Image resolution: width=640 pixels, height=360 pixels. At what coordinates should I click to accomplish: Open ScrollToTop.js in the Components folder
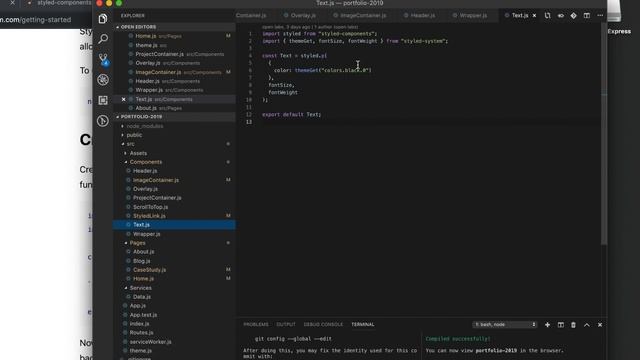(175, 207)
